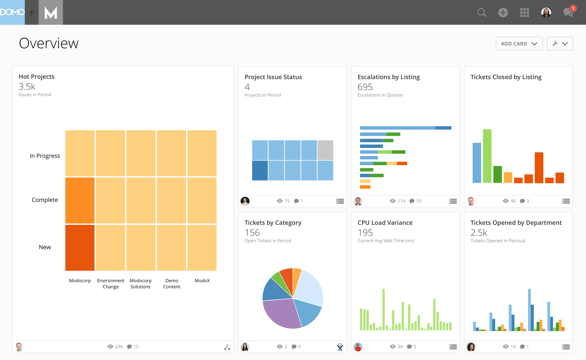Open Tickets Opened by Department card title
586x360 pixels.
pos(516,223)
